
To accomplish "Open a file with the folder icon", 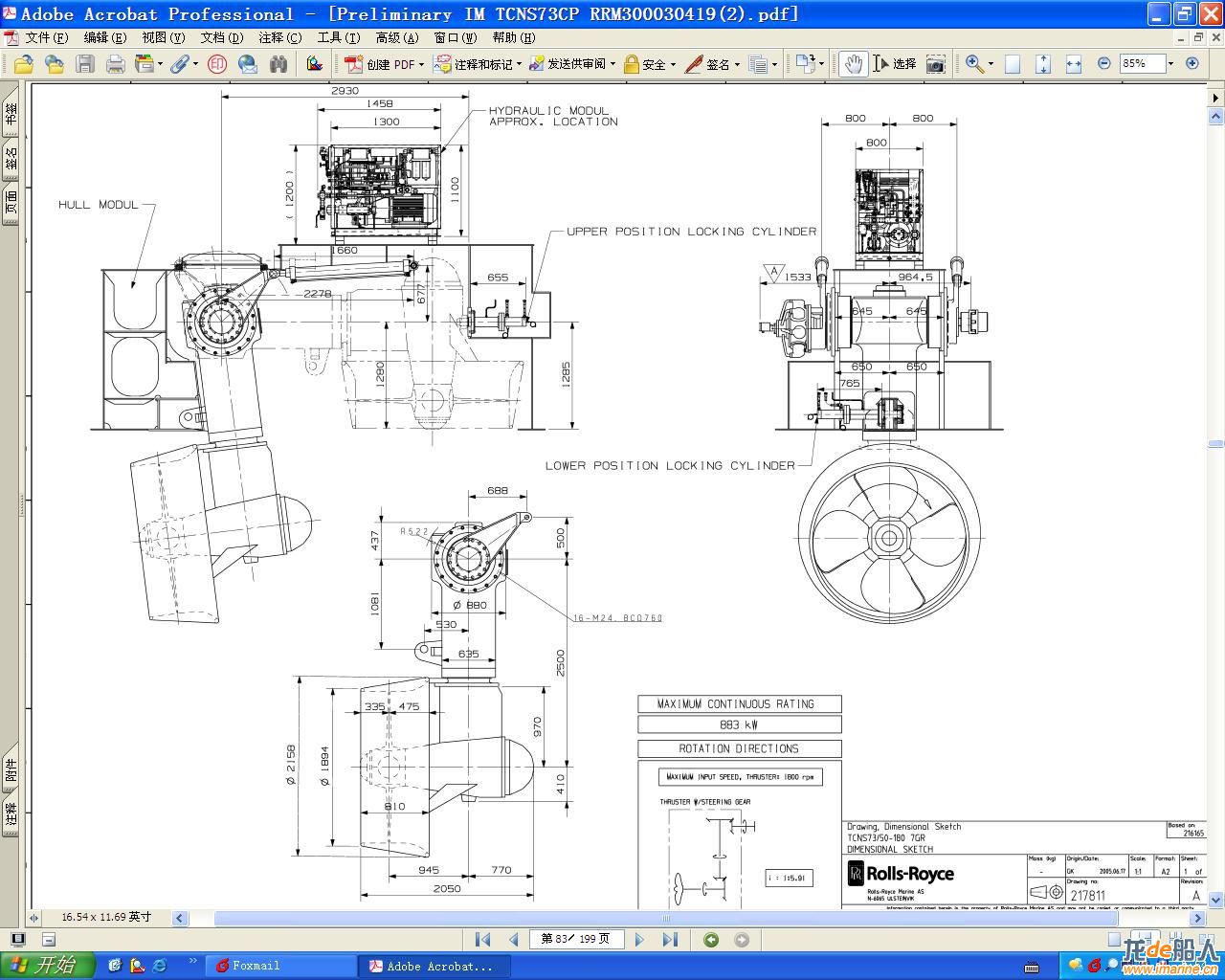I will click(x=23, y=64).
